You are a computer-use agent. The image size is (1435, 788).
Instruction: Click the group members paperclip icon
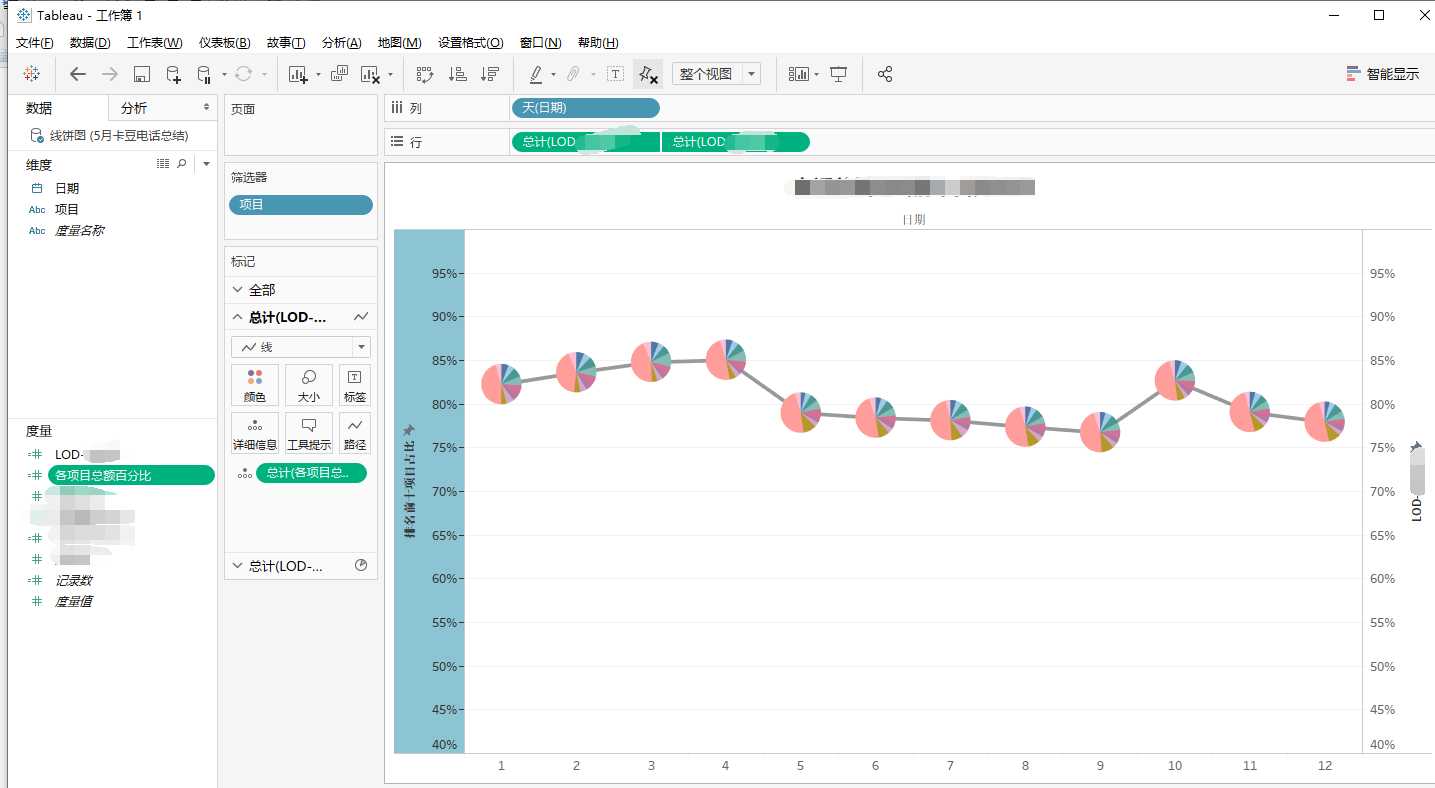pyautogui.click(x=573, y=74)
